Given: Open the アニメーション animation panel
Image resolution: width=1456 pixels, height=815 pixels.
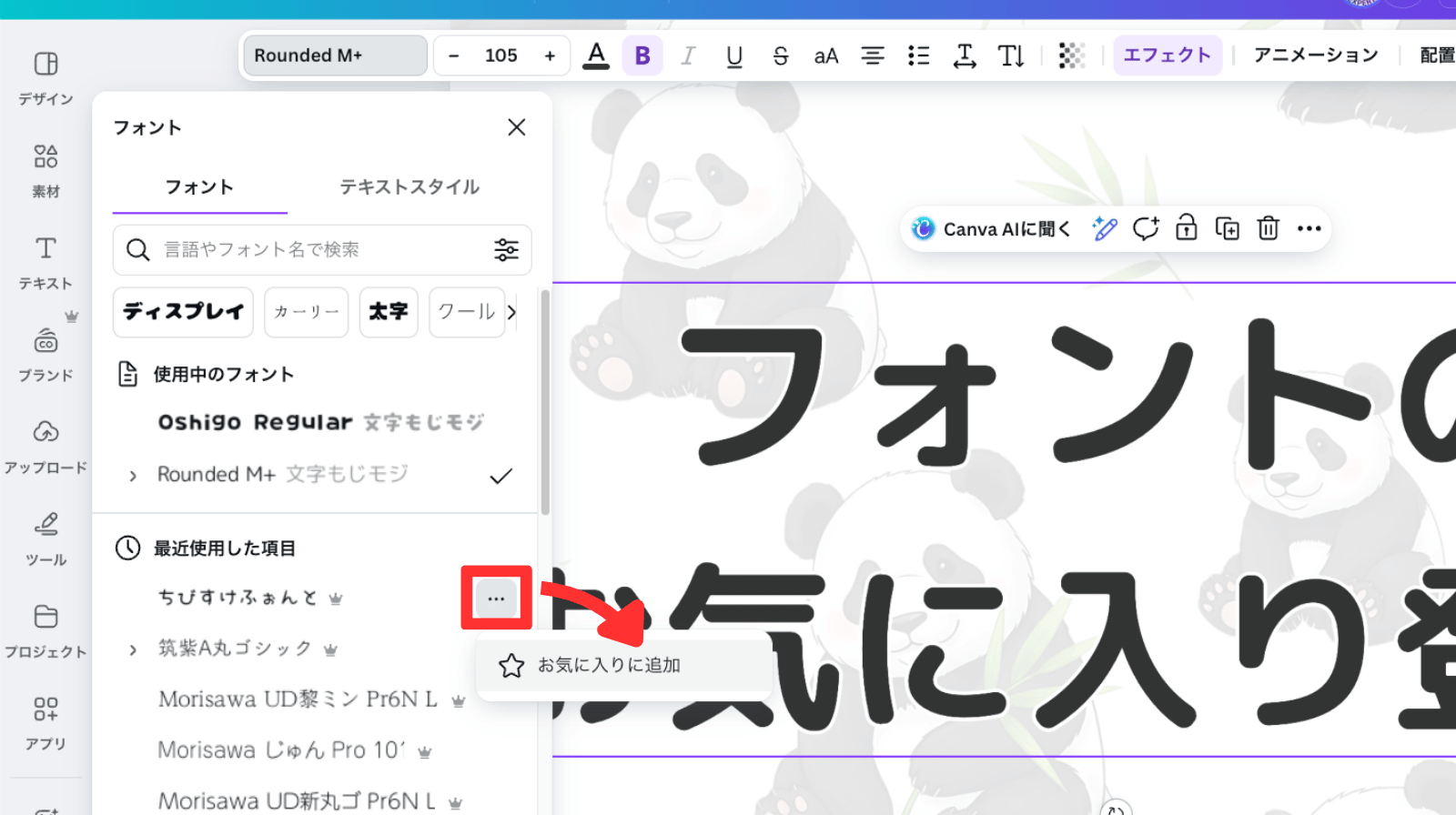Looking at the screenshot, I should (1316, 55).
